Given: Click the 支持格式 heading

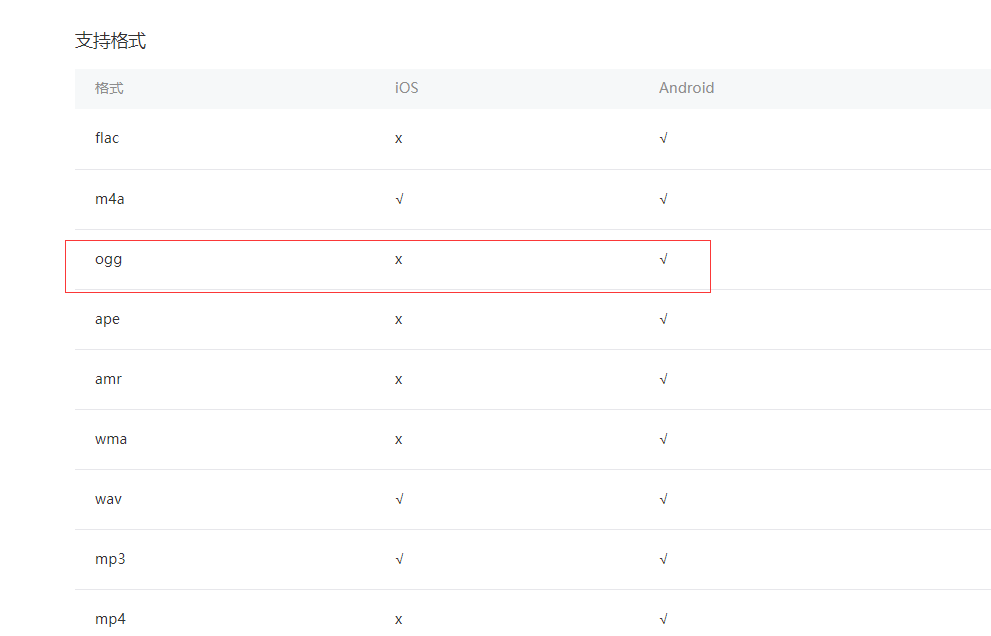Looking at the screenshot, I should pos(111,41).
